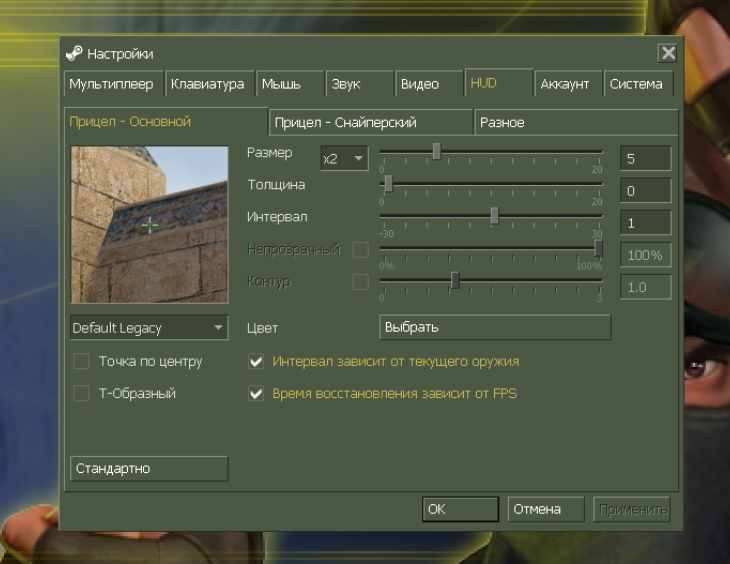Image resolution: width=730 pixels, height=564 pixels.
Task: Click the Интервал label text
Action: click(x=277, y=217)
